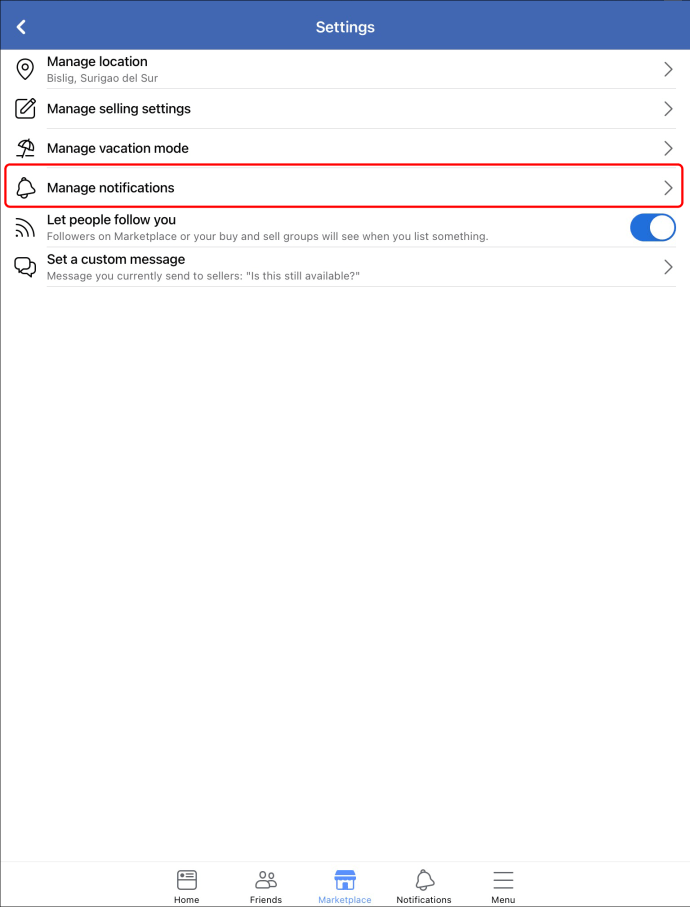Expand Manage location chevron
The image size is (690, 907).
[668, 69]
